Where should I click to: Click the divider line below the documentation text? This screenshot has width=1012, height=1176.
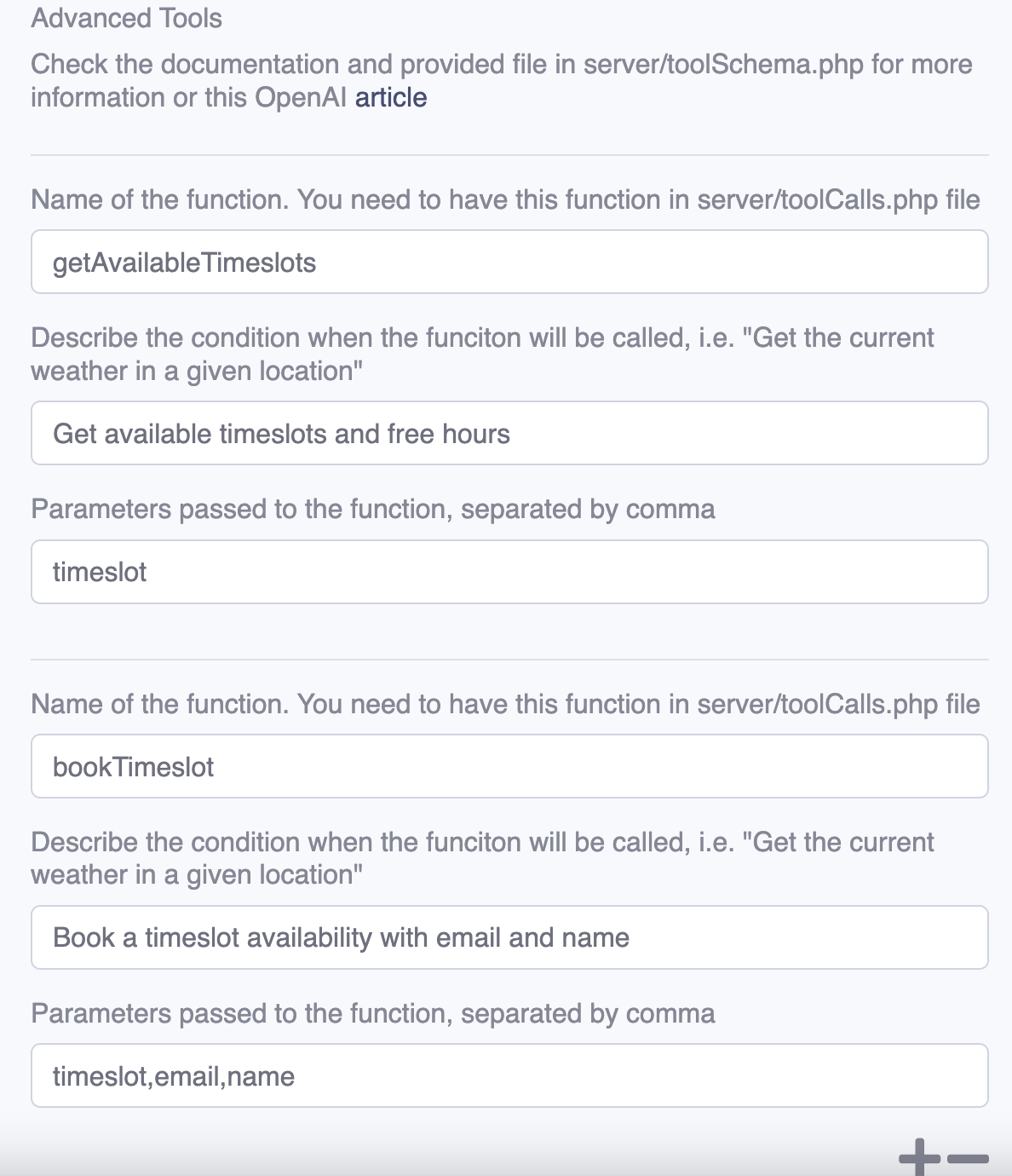coord(509,155)
